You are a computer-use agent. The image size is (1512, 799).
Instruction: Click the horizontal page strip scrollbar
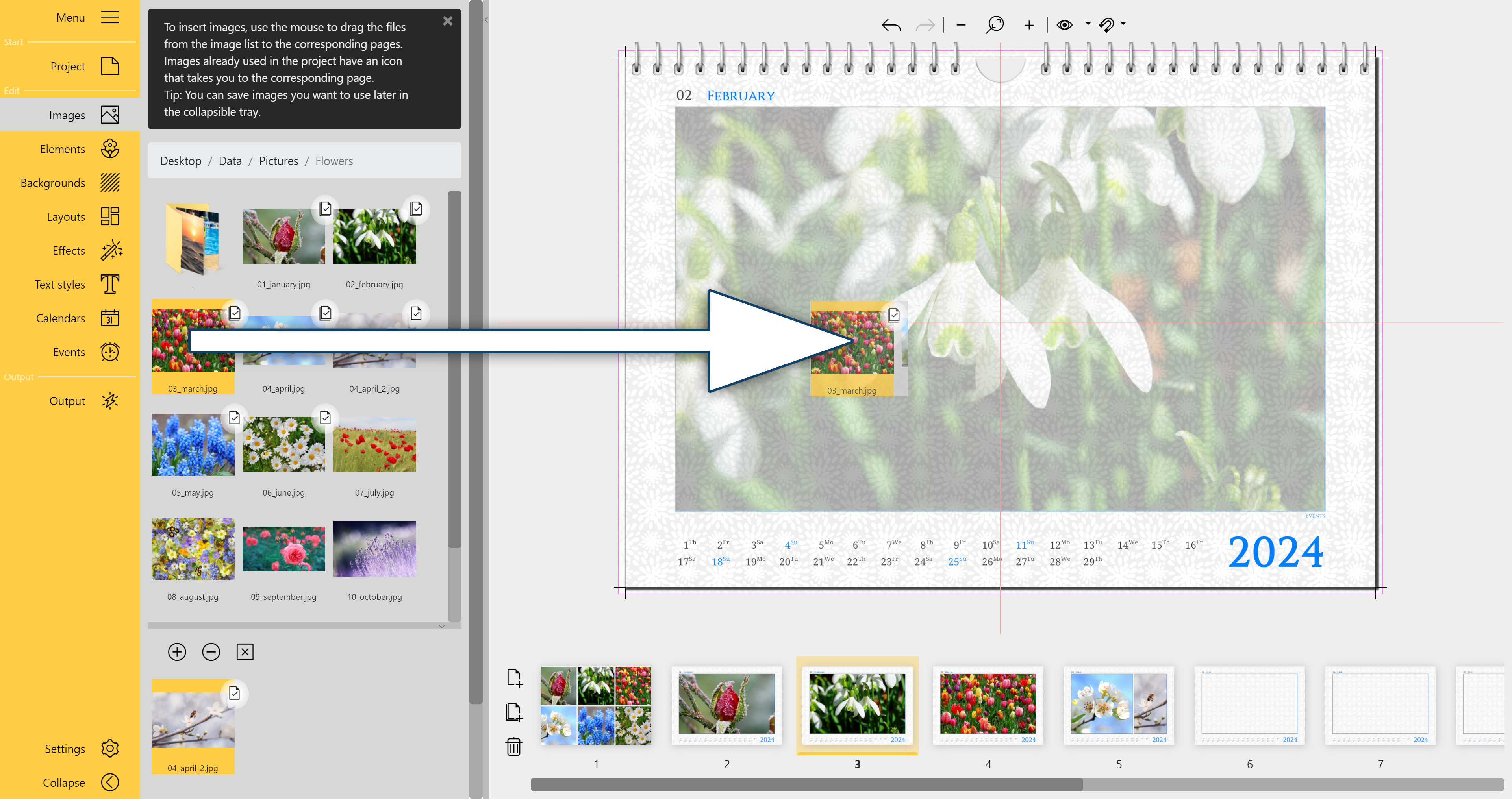(x=806, y=784)
